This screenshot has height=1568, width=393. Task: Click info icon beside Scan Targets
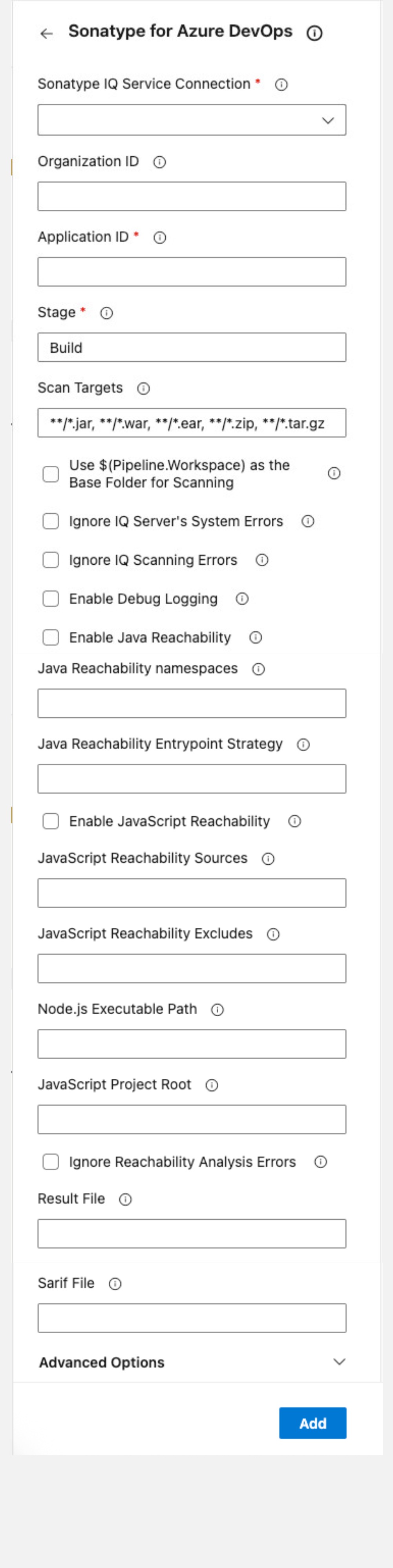[144, 388]
